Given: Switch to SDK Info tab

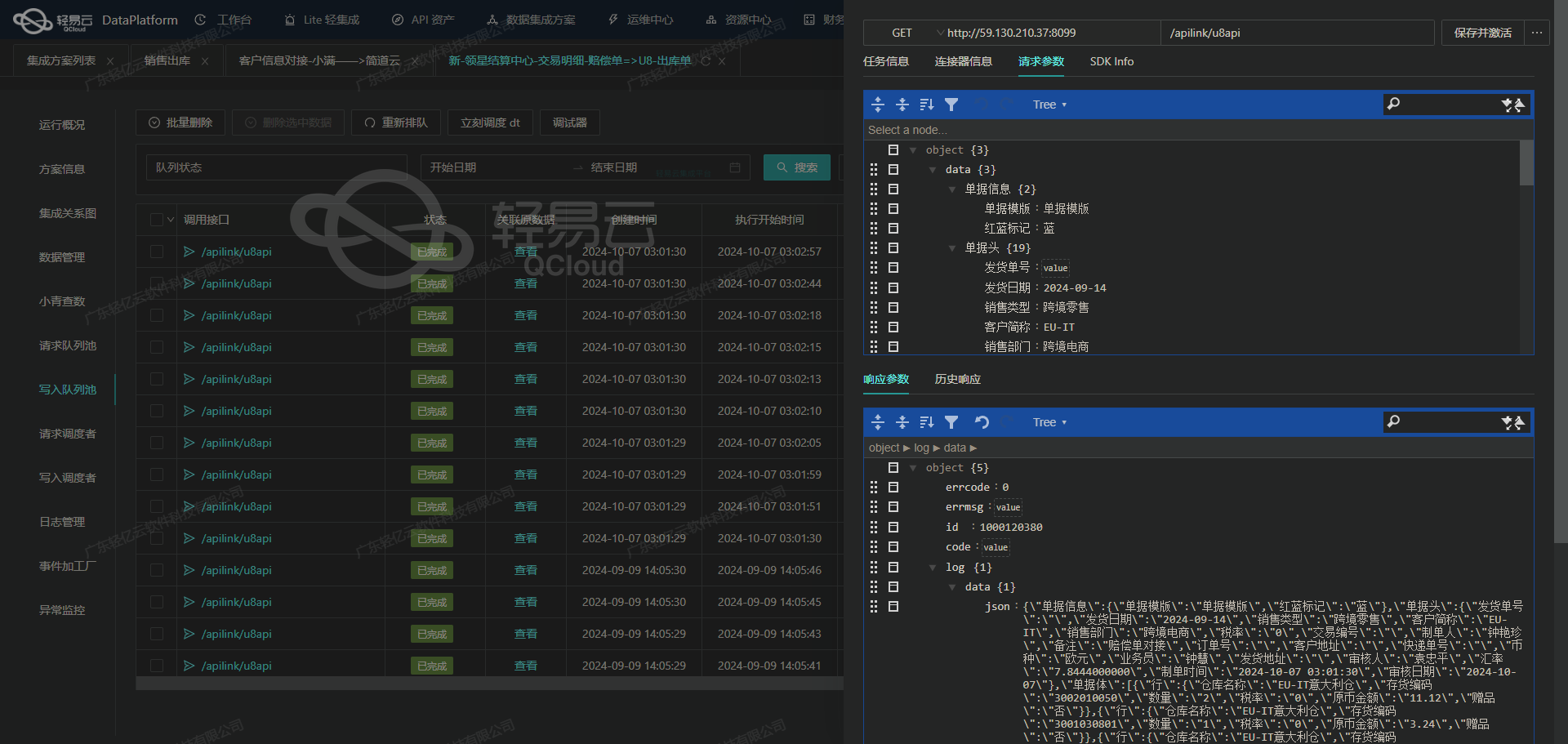Looking at the screenshot, I should (x=1111, y=61).
